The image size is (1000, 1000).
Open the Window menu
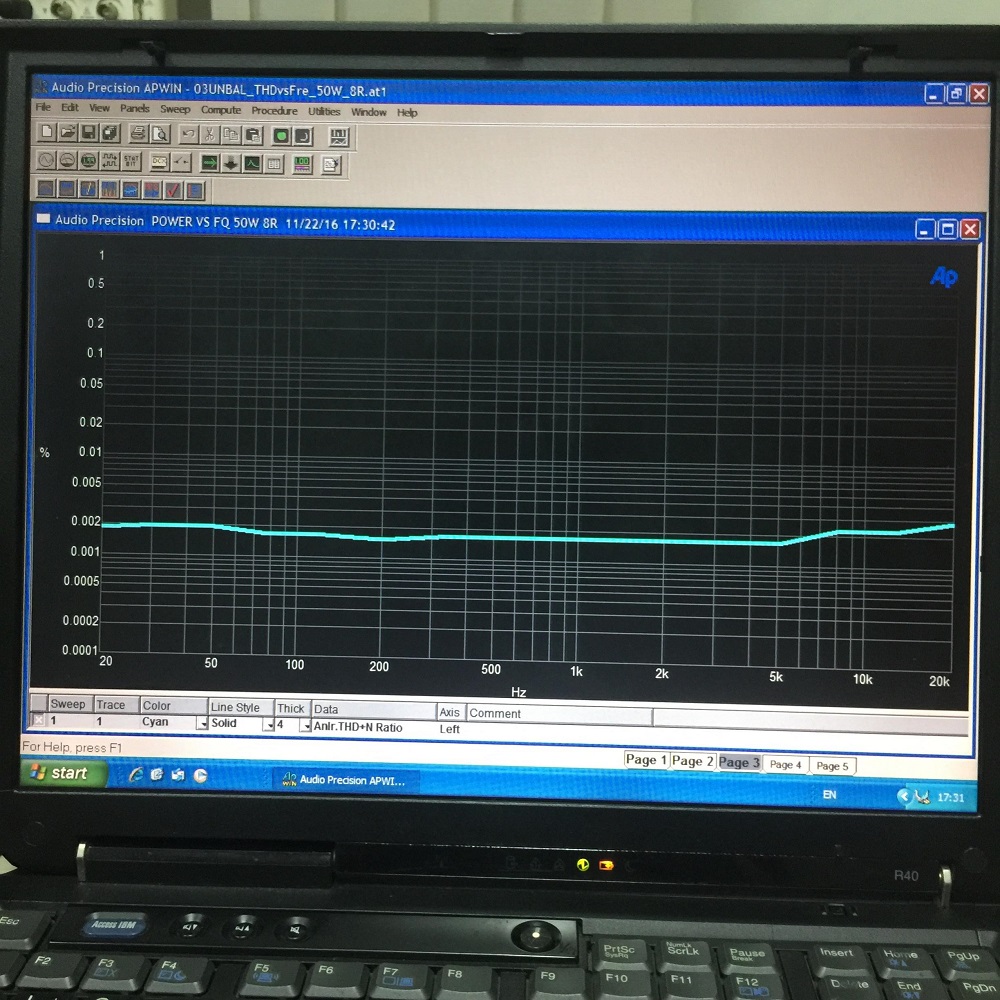[x=369, y=112]
